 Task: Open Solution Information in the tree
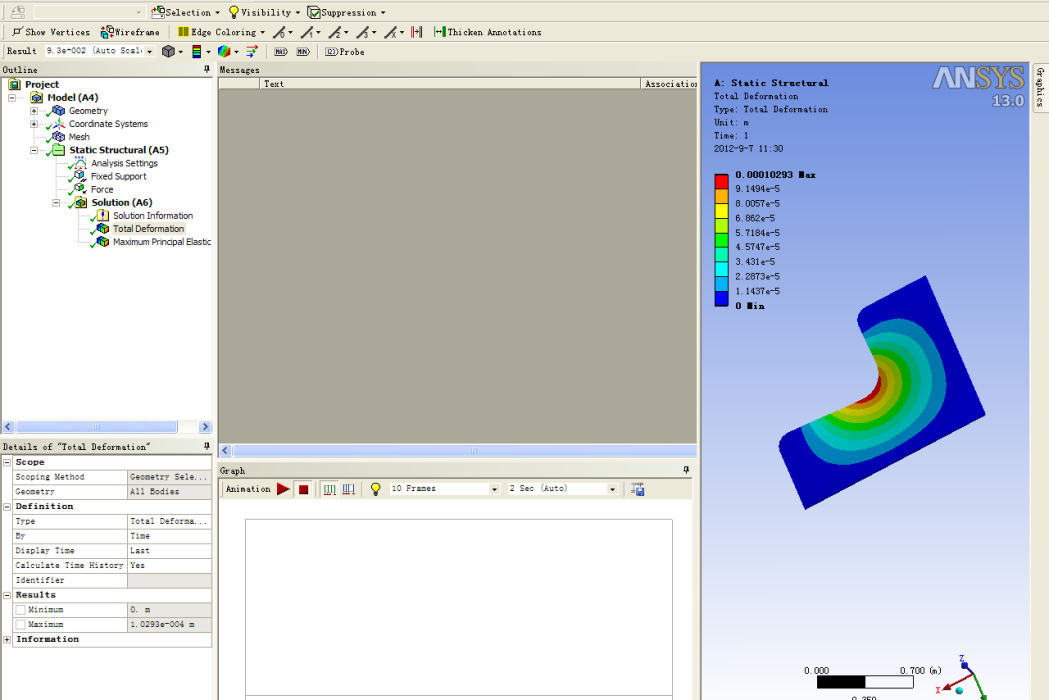coord(153,215)
